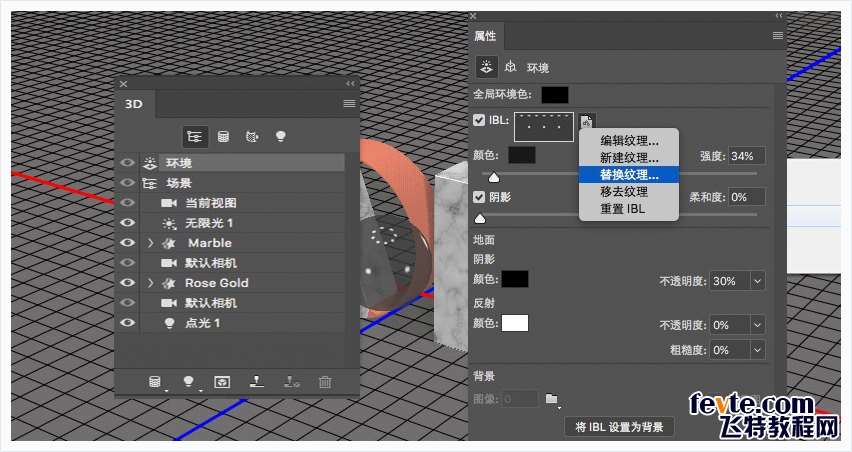Open IBL 颜色 dark swatch
This screenshot has height=452, width=852.
(x=522, y=155)
